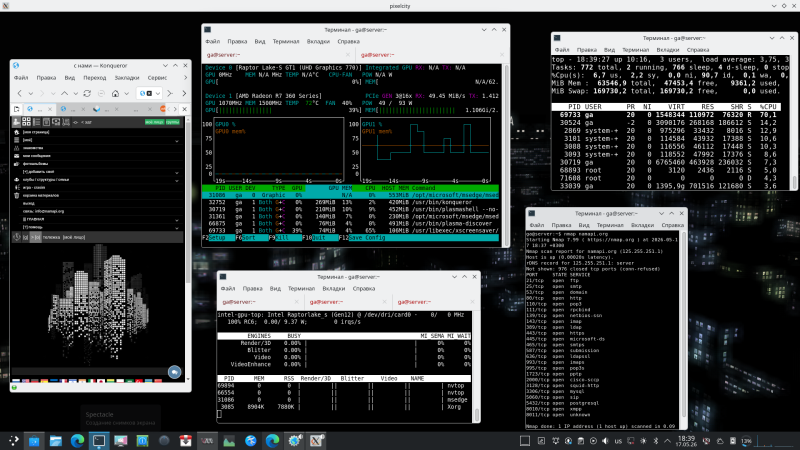
Task: Click nvtop F9 Kill button
Action: pos(285,238)
